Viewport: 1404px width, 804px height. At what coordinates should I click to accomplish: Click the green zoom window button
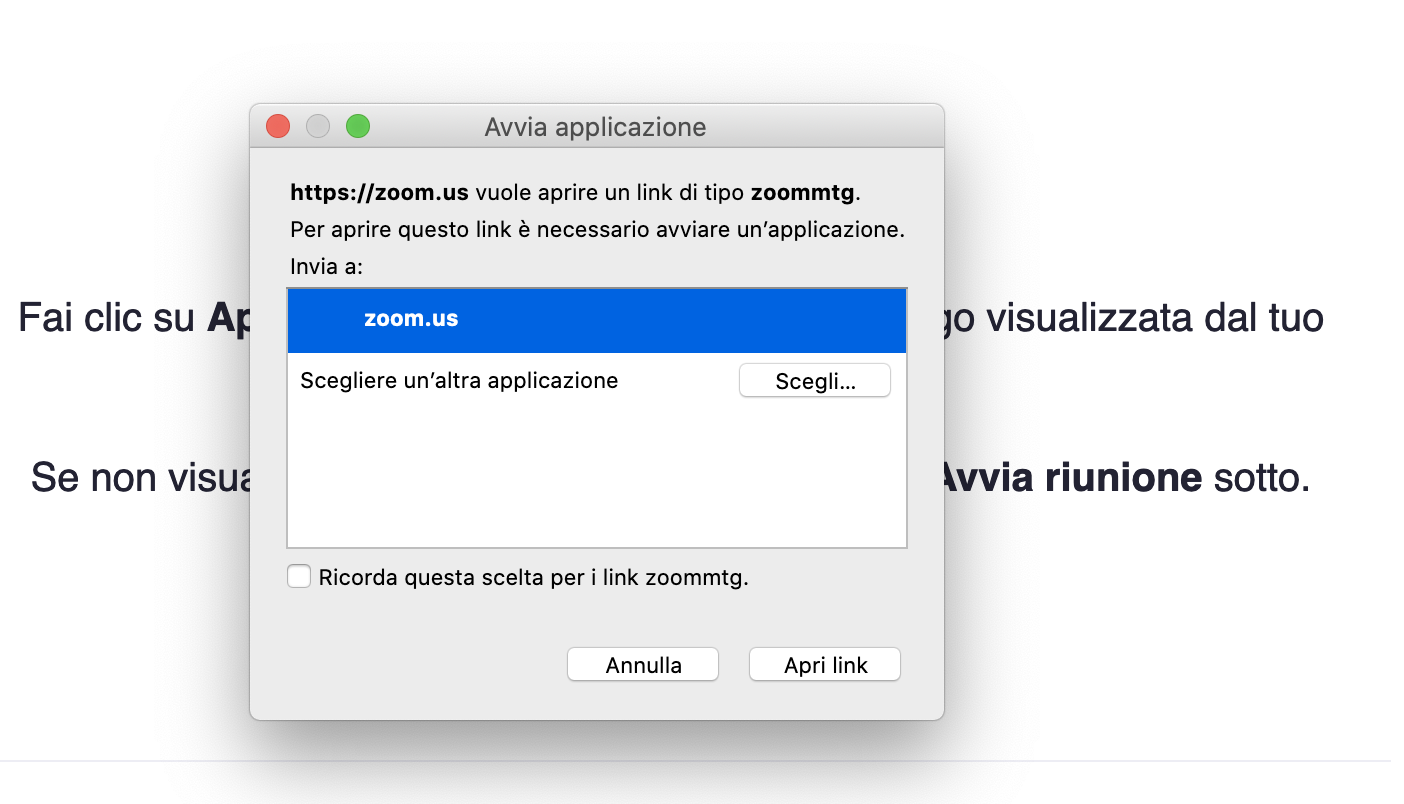(358, 127)
